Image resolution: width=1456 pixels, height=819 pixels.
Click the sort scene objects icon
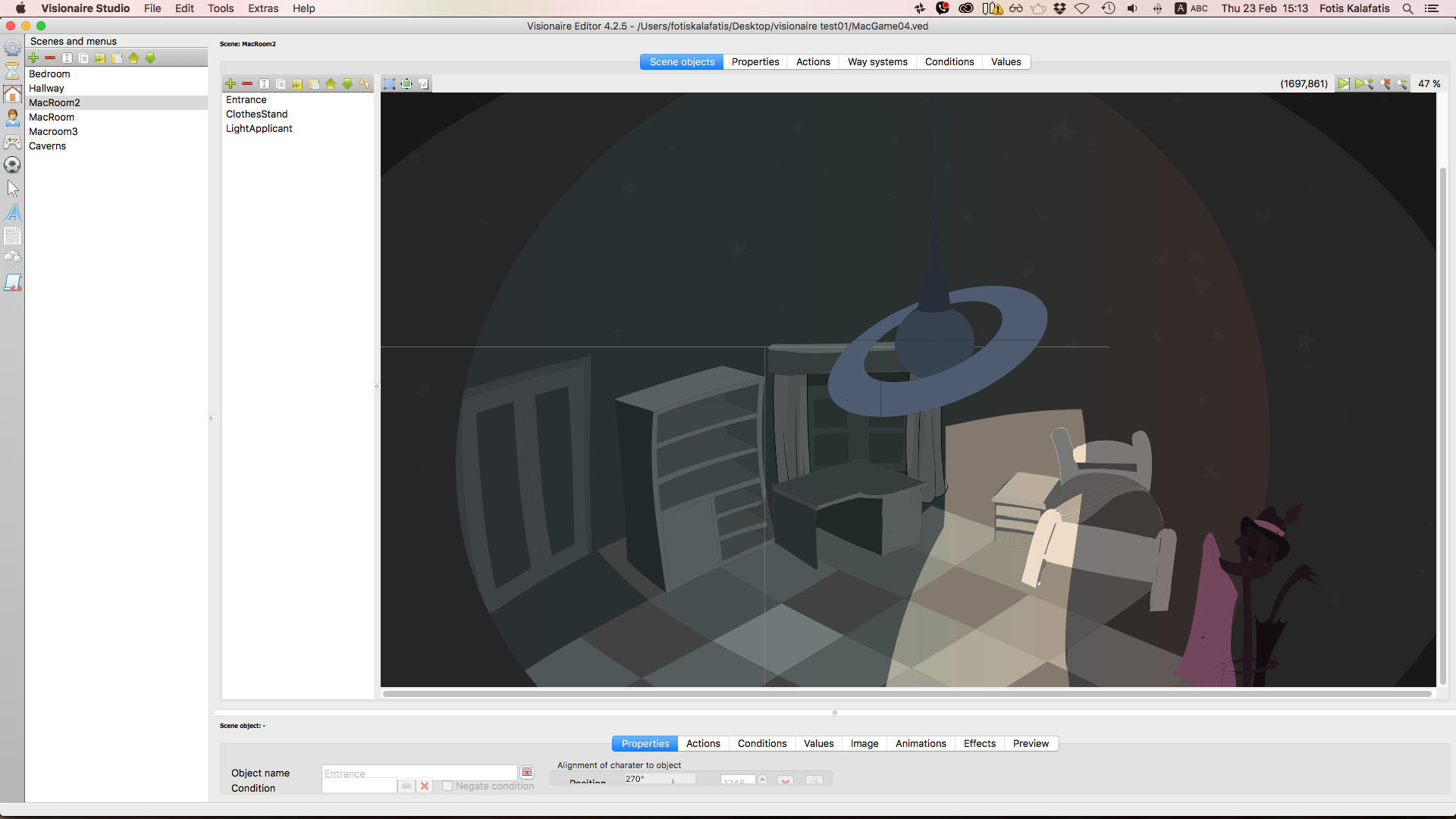365,84
